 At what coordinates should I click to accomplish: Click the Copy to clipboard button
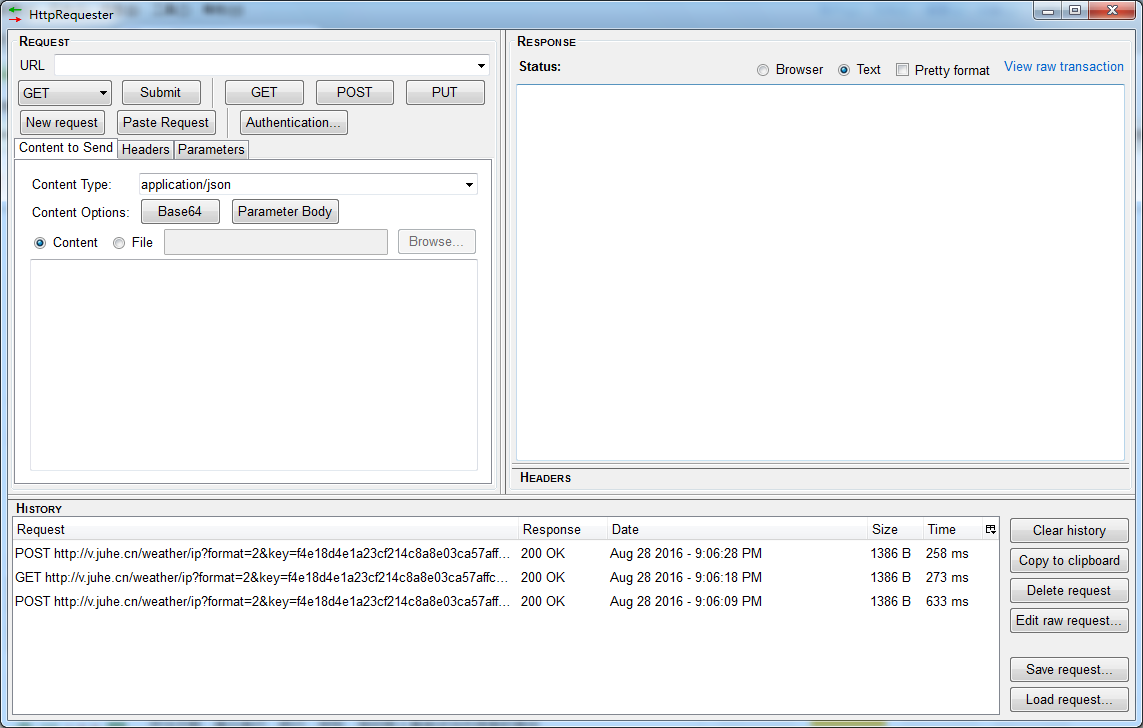pos(1069,560)
